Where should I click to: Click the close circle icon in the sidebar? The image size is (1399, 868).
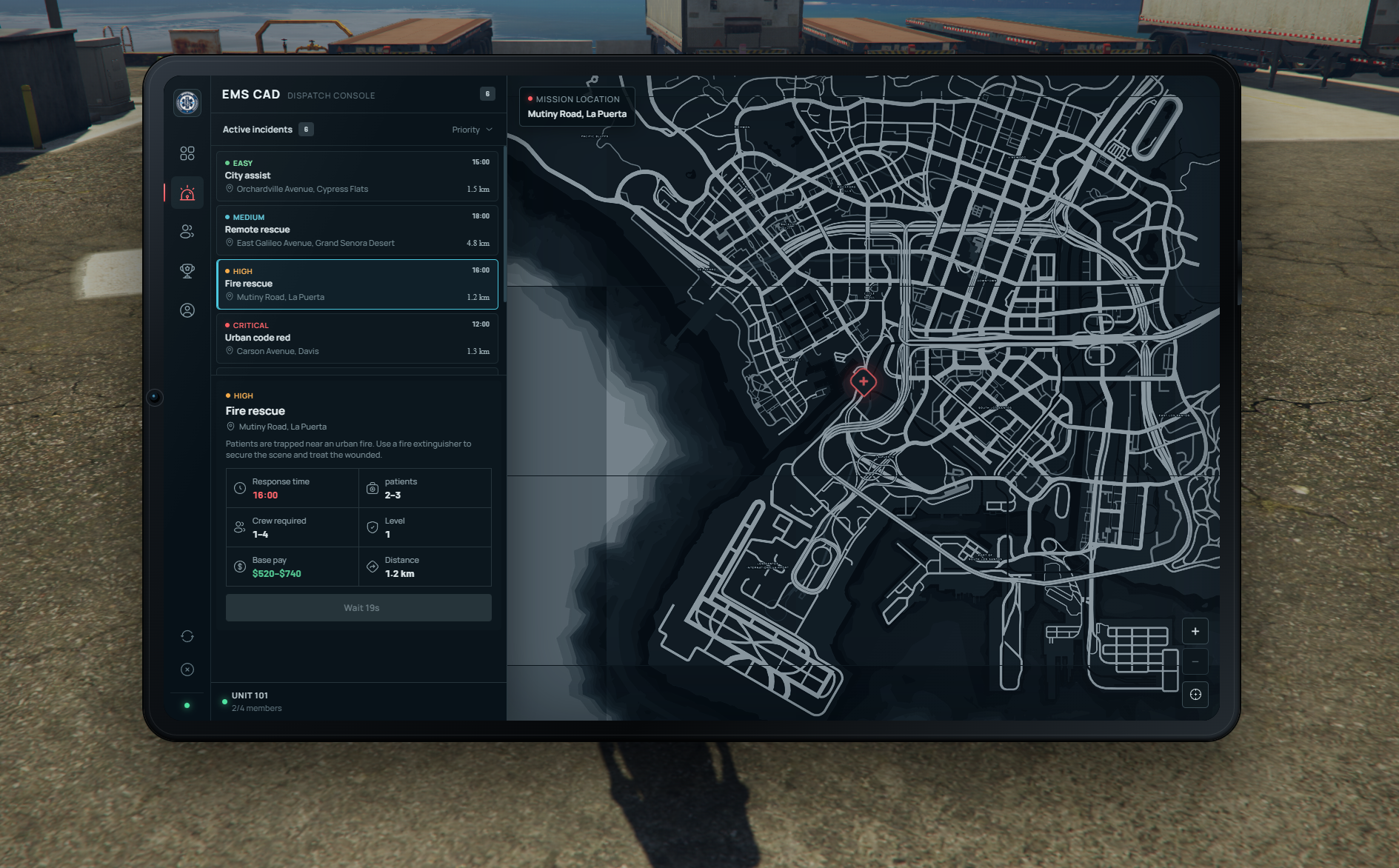(x=187, y=670)
